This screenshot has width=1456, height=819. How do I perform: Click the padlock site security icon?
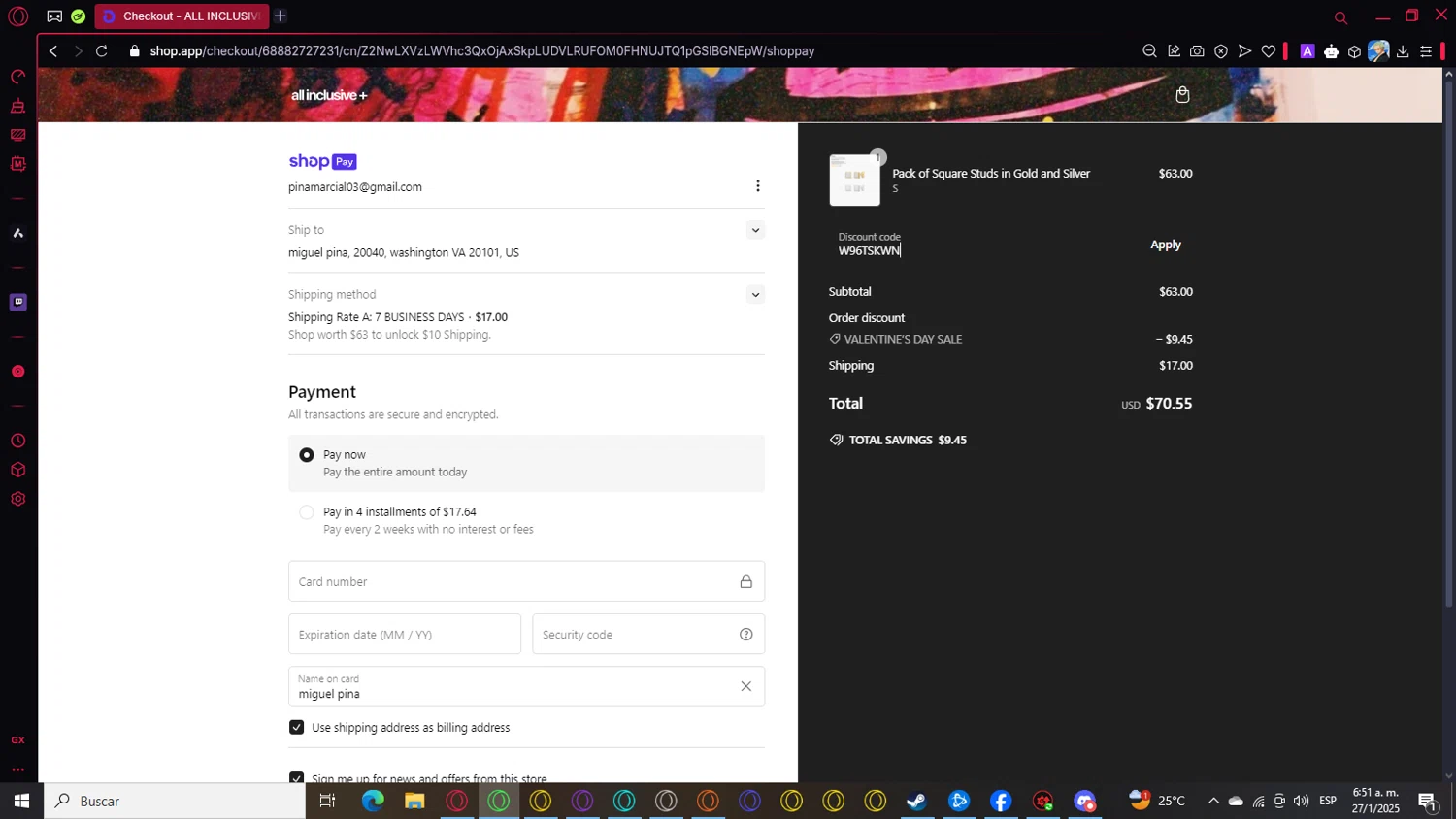coord(134,51)
